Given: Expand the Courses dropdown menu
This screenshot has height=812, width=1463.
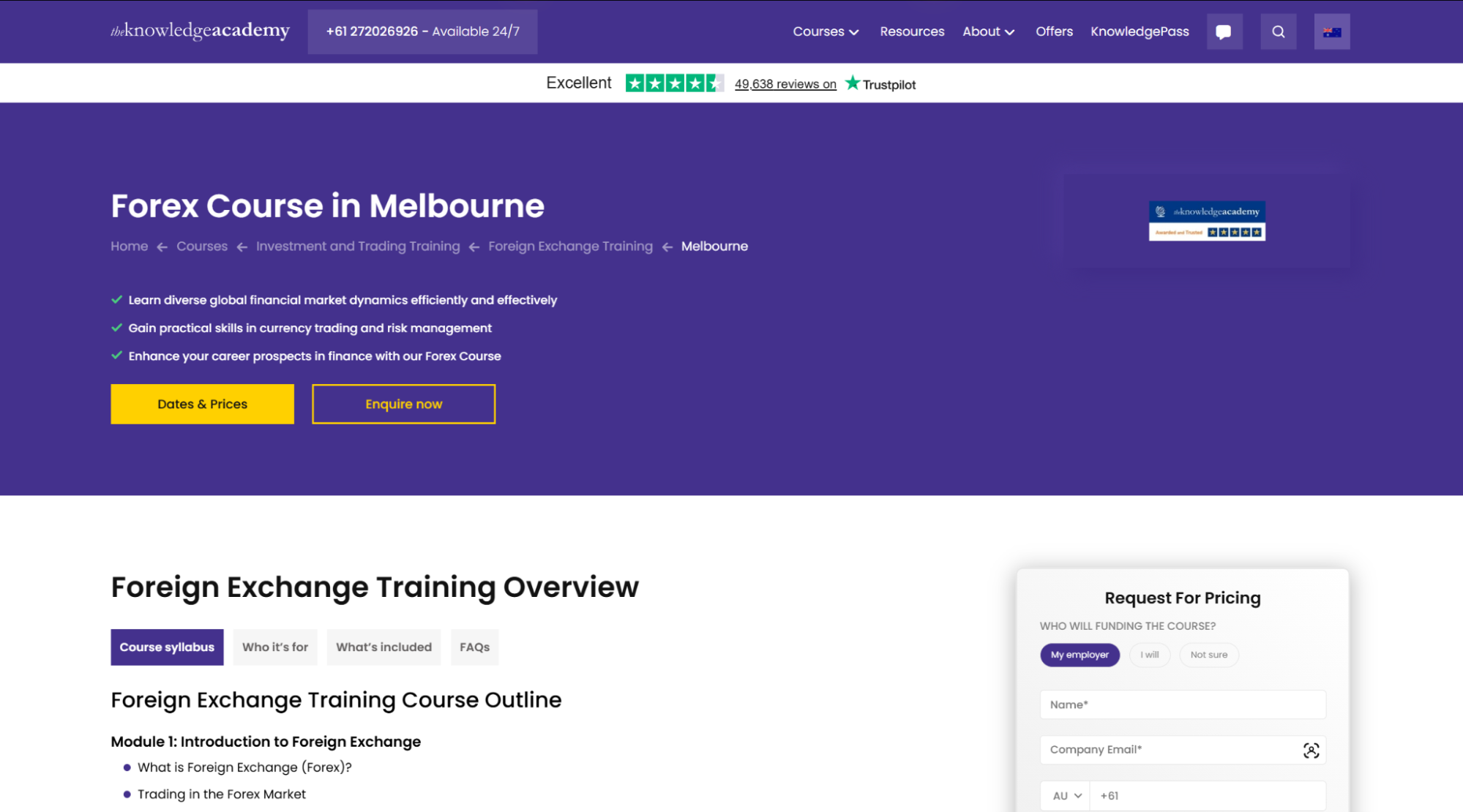Looking at the screenshot, I should tap(826, 31).
